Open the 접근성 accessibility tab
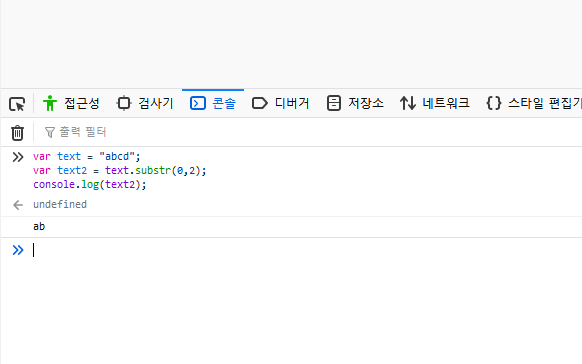 [x=71, y=103]
